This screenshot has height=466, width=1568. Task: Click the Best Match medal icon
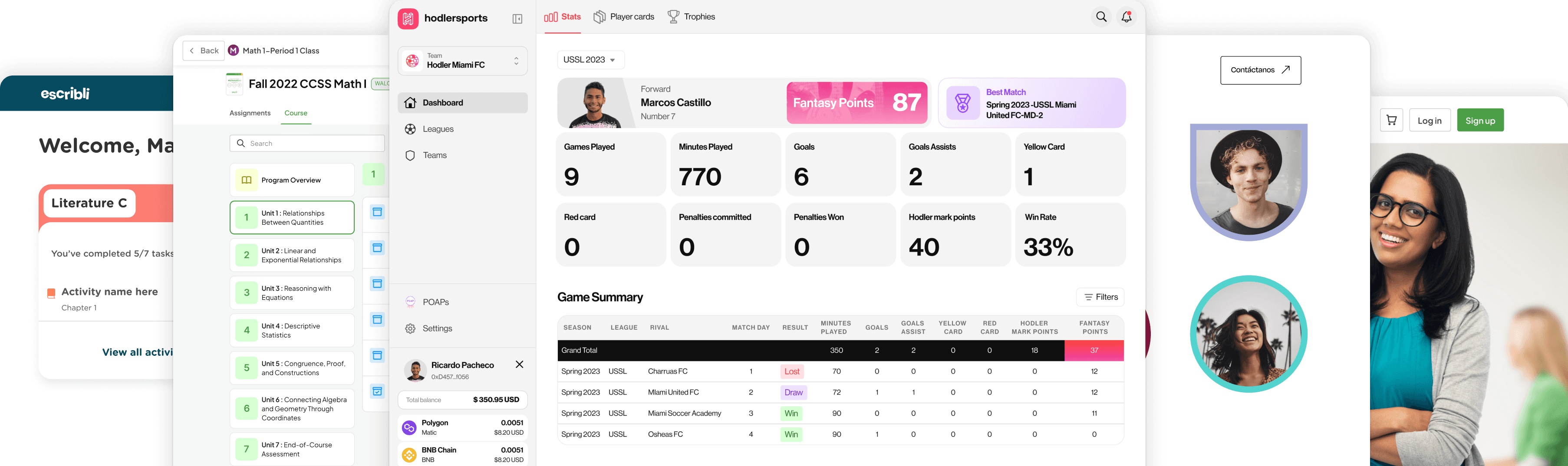coord(963,103)
